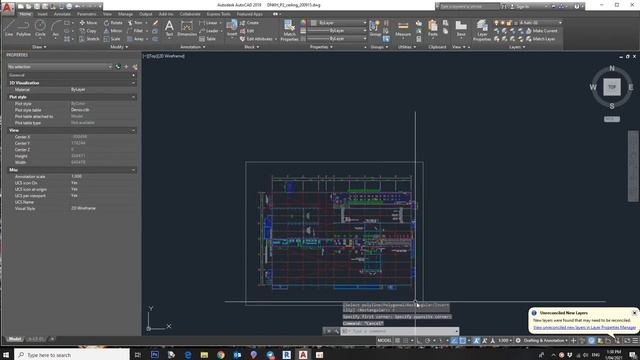This screenshot has height=360, width=640.
Task: Collapse the View section in Properties
Action: tap(133, 130)
